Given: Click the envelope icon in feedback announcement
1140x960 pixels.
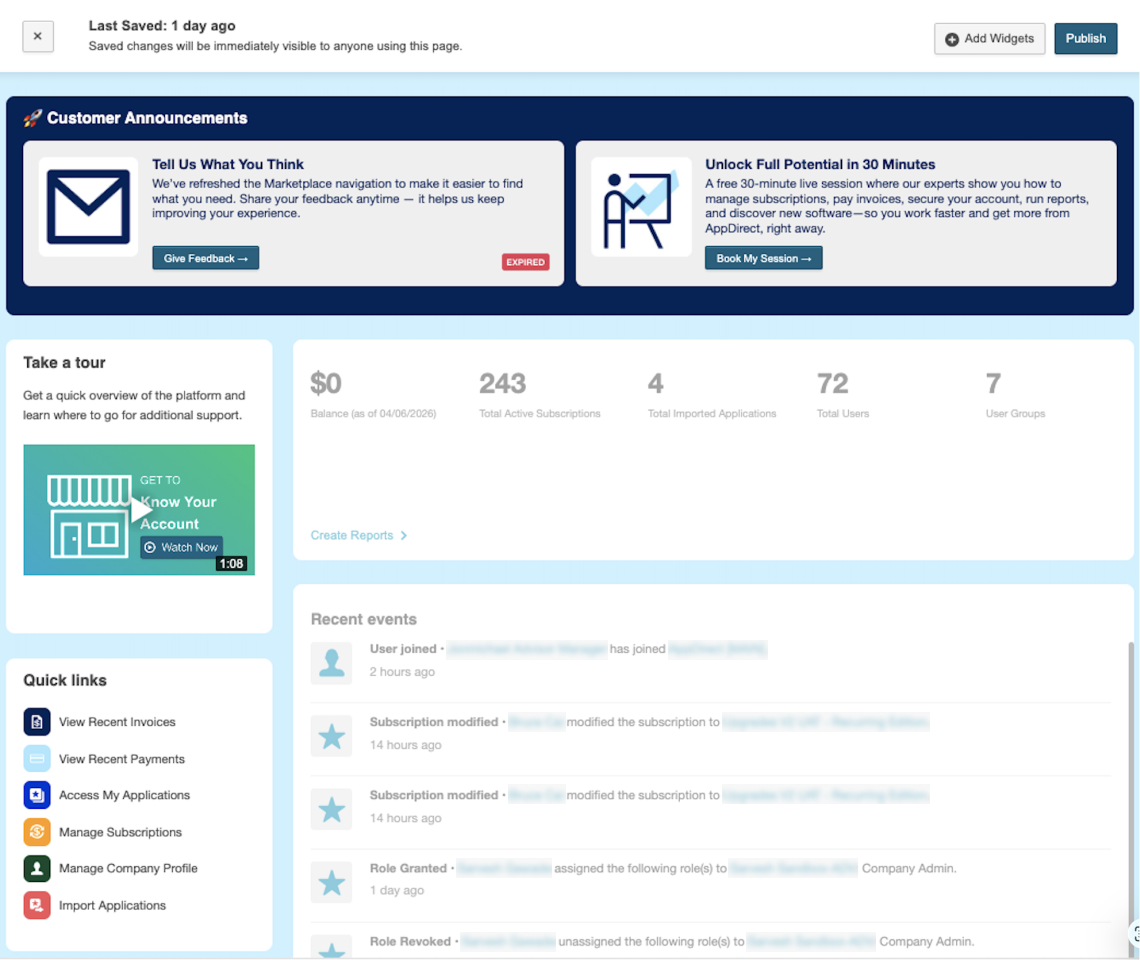Looking at the screenshot, I should click(x=88, y=207).
